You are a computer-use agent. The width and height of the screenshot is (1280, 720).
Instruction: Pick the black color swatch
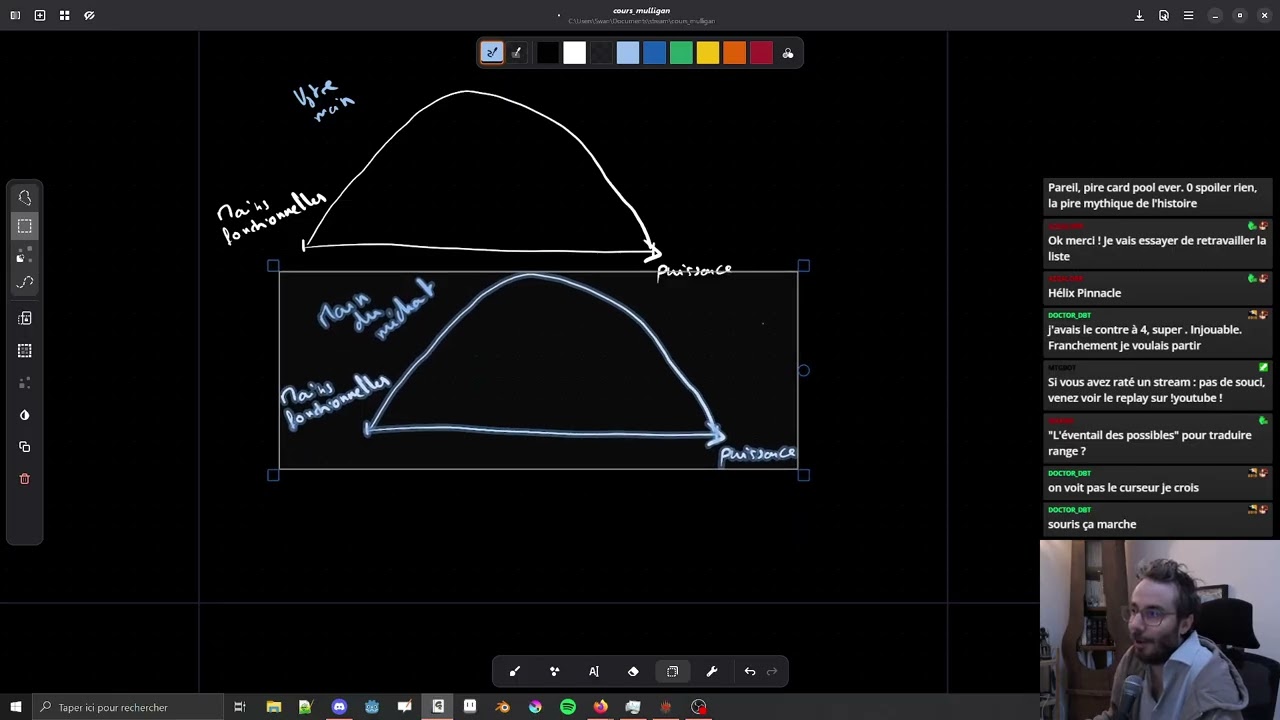pos(547,53)
